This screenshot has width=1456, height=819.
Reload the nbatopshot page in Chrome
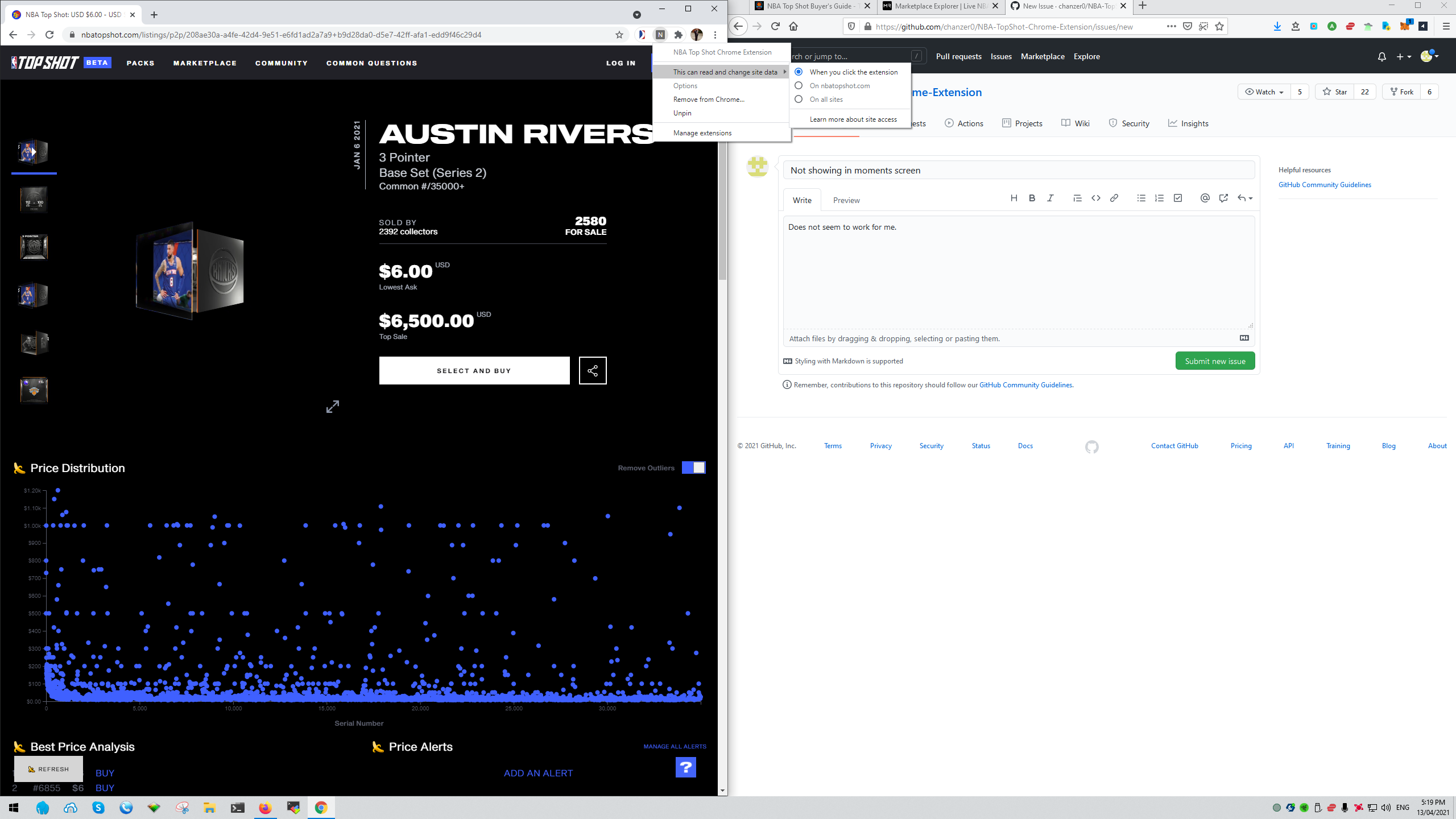tap(49, 35)
